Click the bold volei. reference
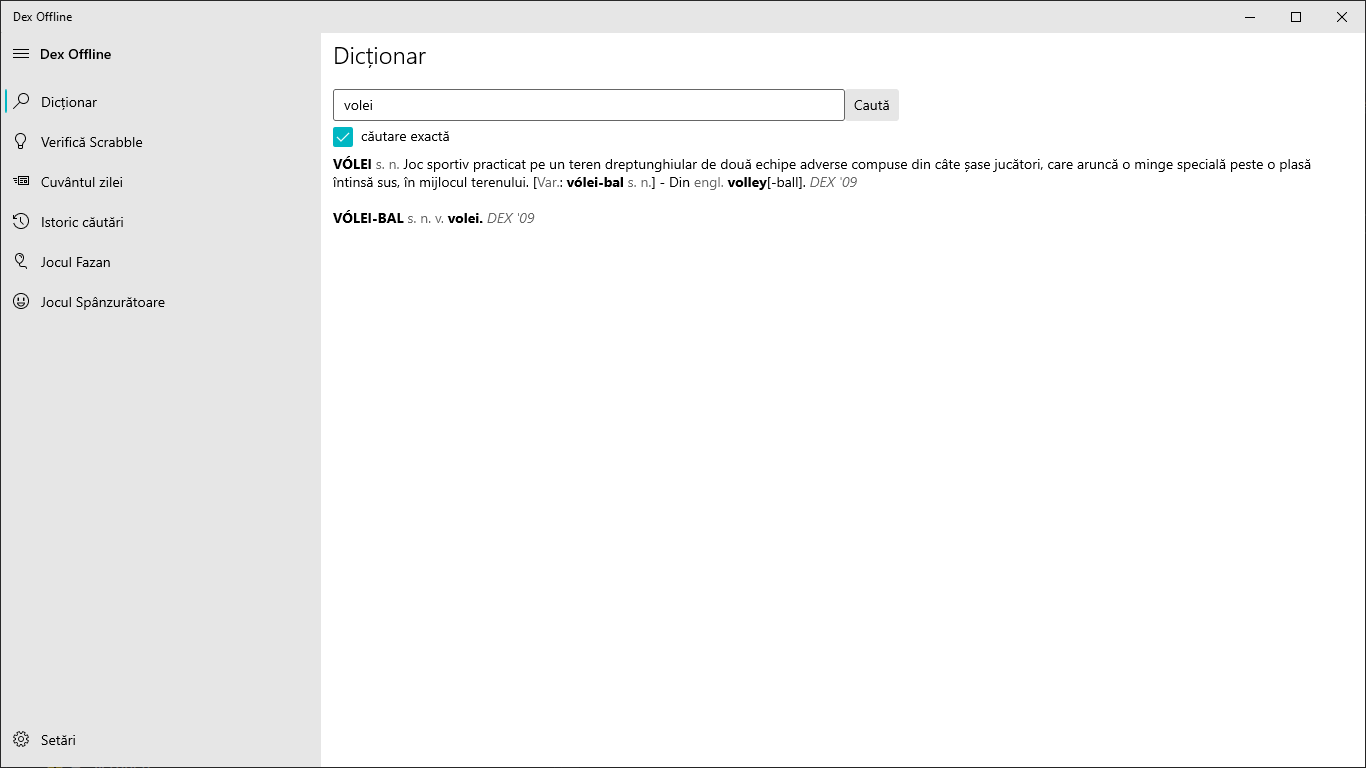The image size is (1366, 768). (465, 218)
